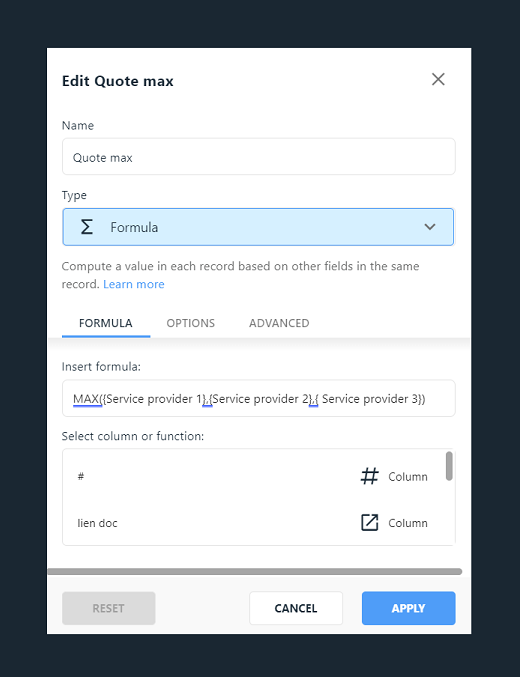
Task: Switch to the ADVANCED tab
Action: pos(279,323)
